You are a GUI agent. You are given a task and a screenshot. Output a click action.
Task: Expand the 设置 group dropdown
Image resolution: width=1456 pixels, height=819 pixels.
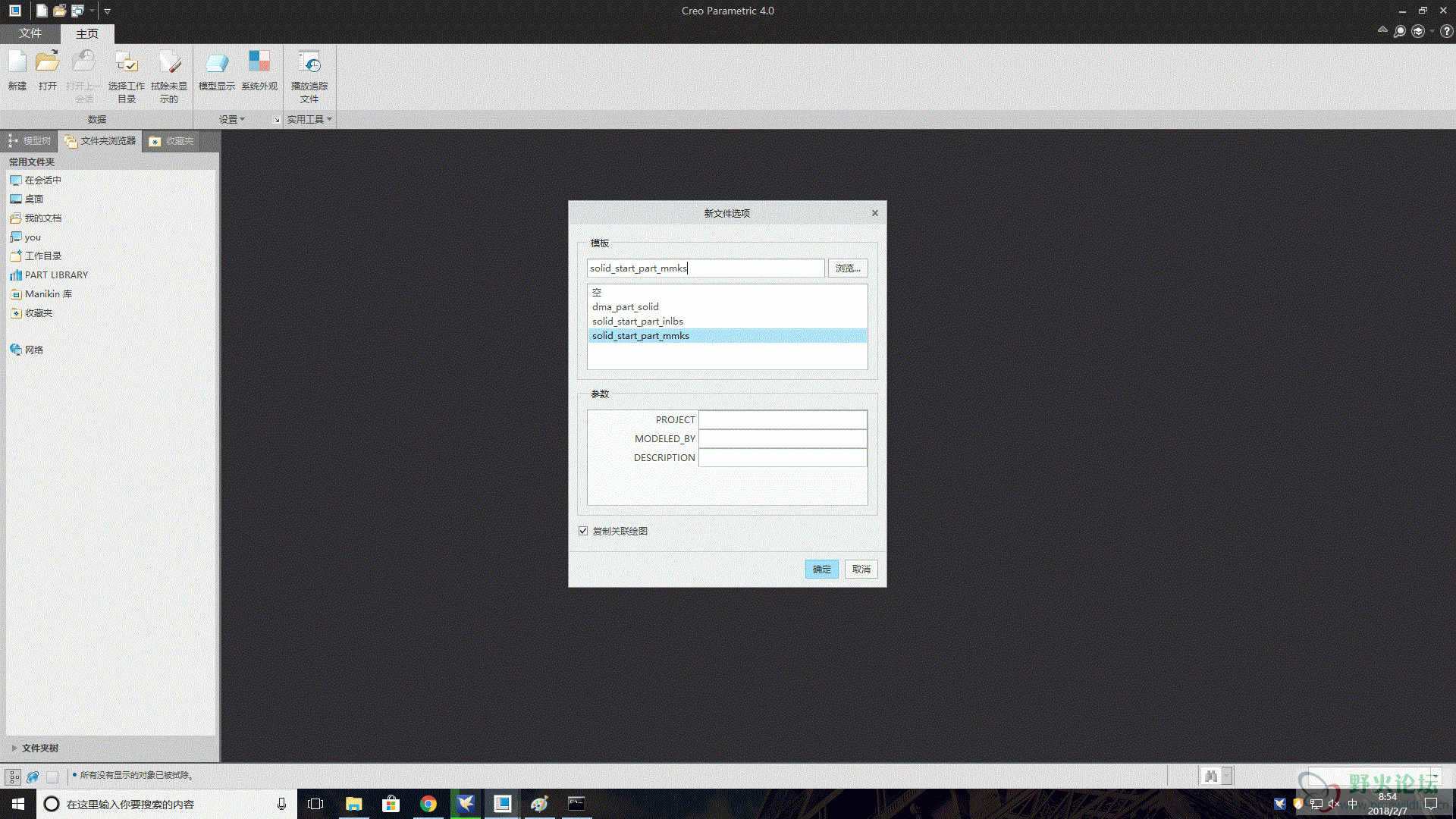(232, 119)
